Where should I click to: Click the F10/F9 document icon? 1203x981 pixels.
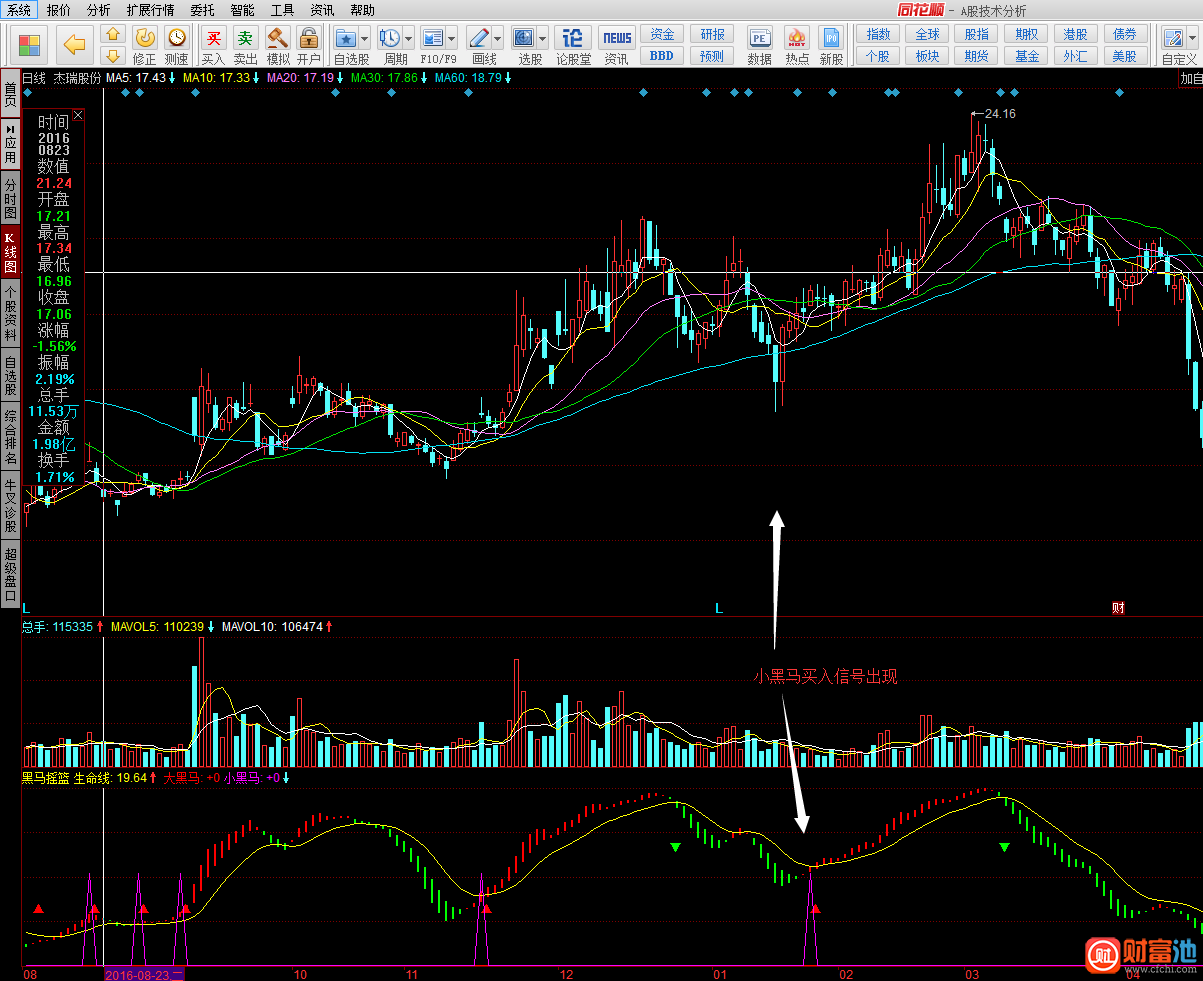433,38
